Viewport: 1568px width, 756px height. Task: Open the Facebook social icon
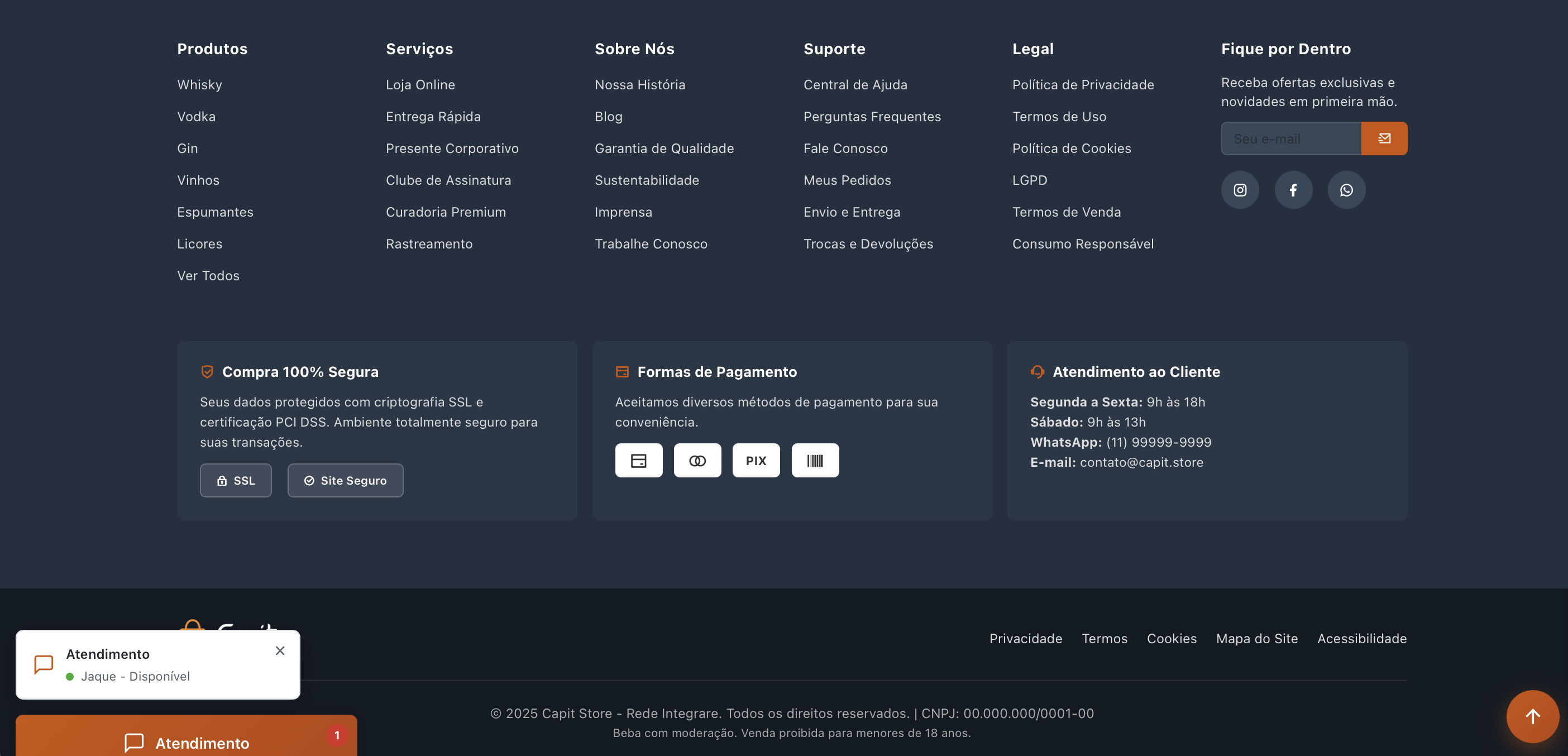1293,190
